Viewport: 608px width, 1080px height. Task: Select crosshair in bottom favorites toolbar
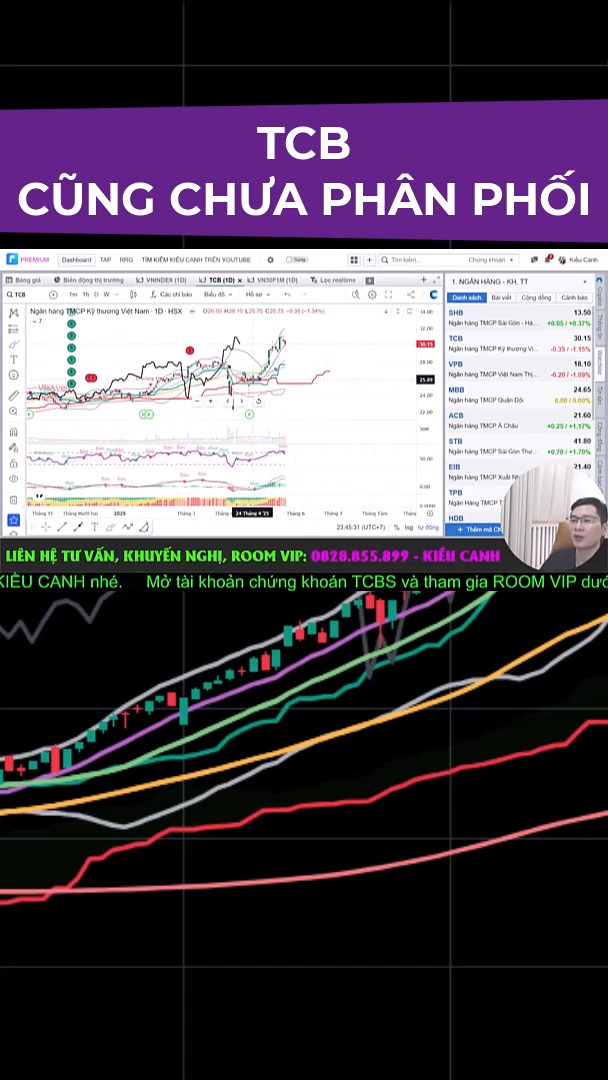point(45,527)
